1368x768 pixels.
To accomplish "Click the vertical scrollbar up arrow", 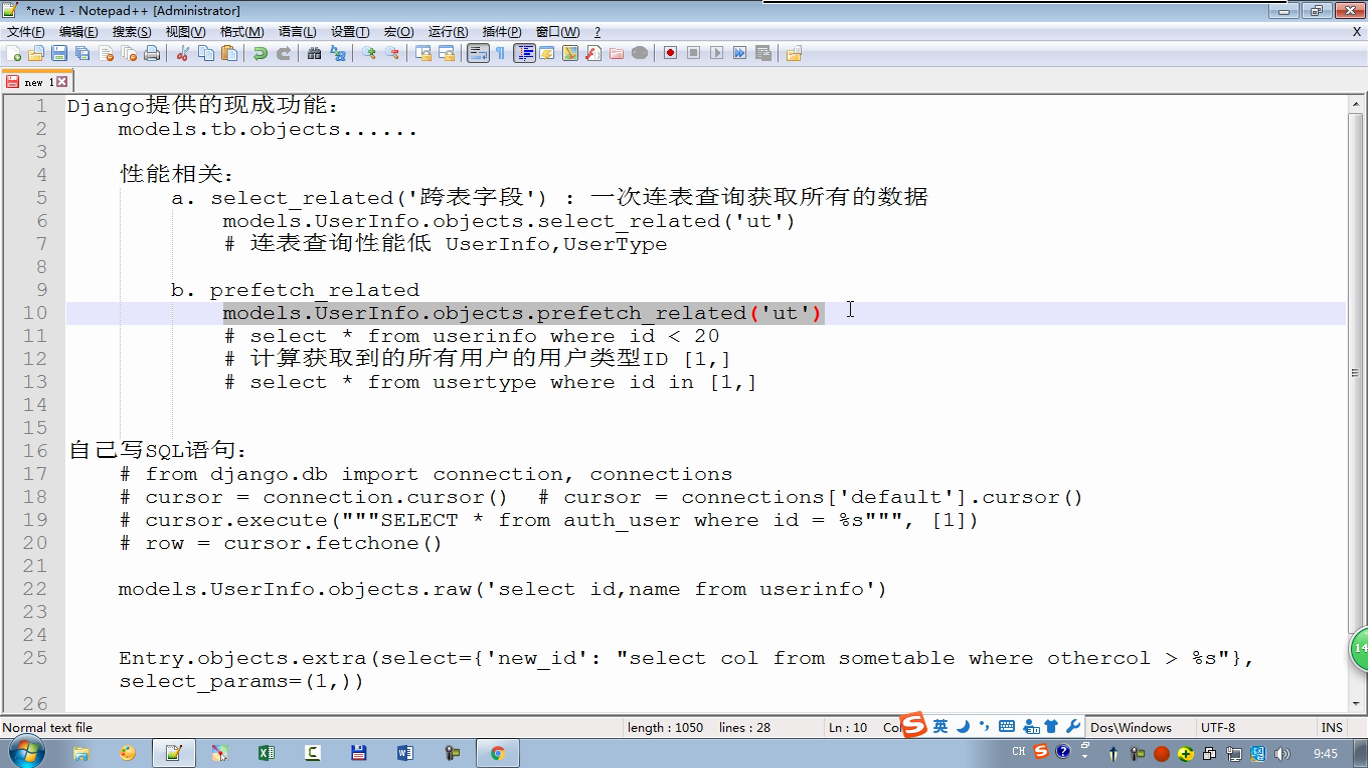I will point(1358,104).
